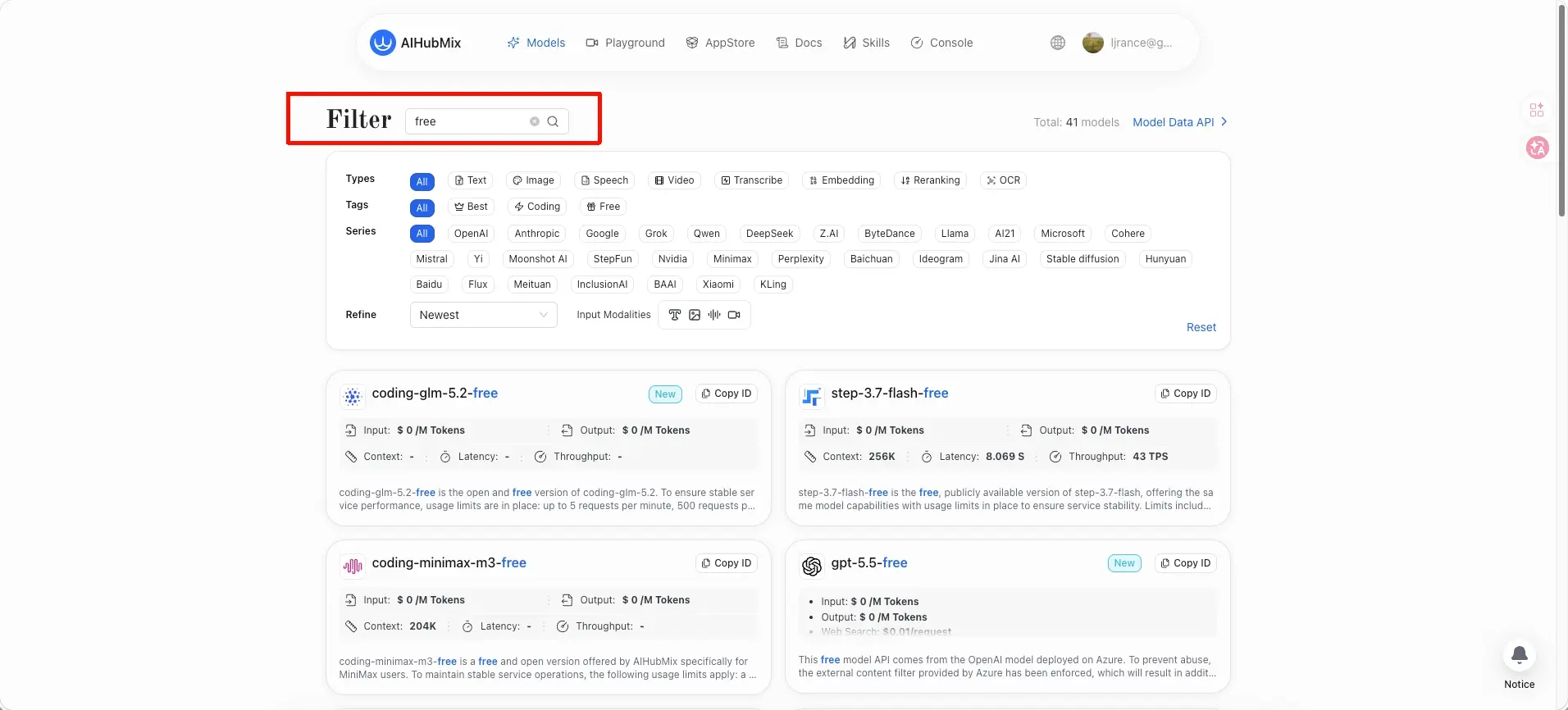Click the gpt-5.5-free OpenAI logo
The image size is (1568, 710).
(x=812, y=567)
